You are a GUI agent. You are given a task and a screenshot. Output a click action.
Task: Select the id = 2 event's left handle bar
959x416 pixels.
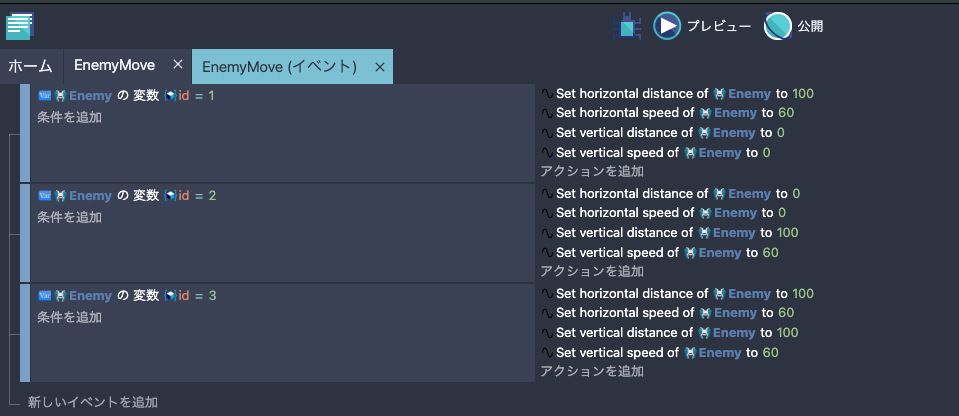pos(25,233)
